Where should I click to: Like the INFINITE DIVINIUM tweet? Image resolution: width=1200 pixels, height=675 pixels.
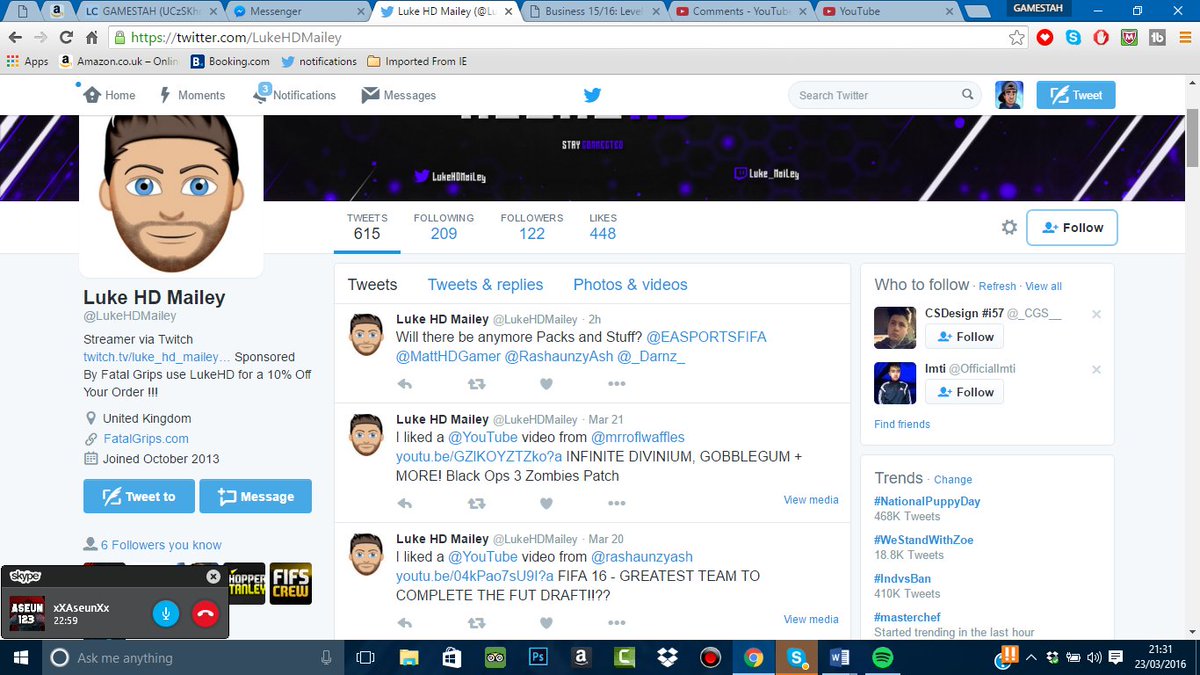546,504
